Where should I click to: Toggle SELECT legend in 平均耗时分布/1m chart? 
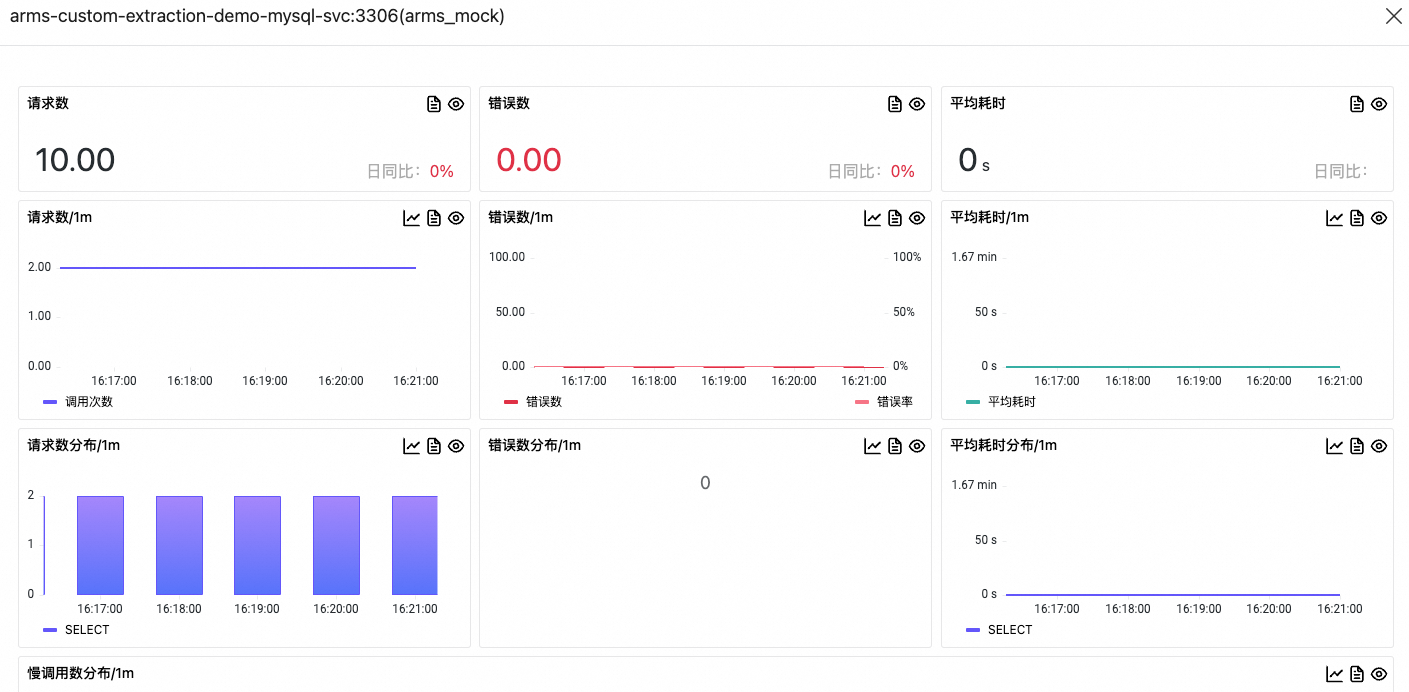[x=999, y=630]
